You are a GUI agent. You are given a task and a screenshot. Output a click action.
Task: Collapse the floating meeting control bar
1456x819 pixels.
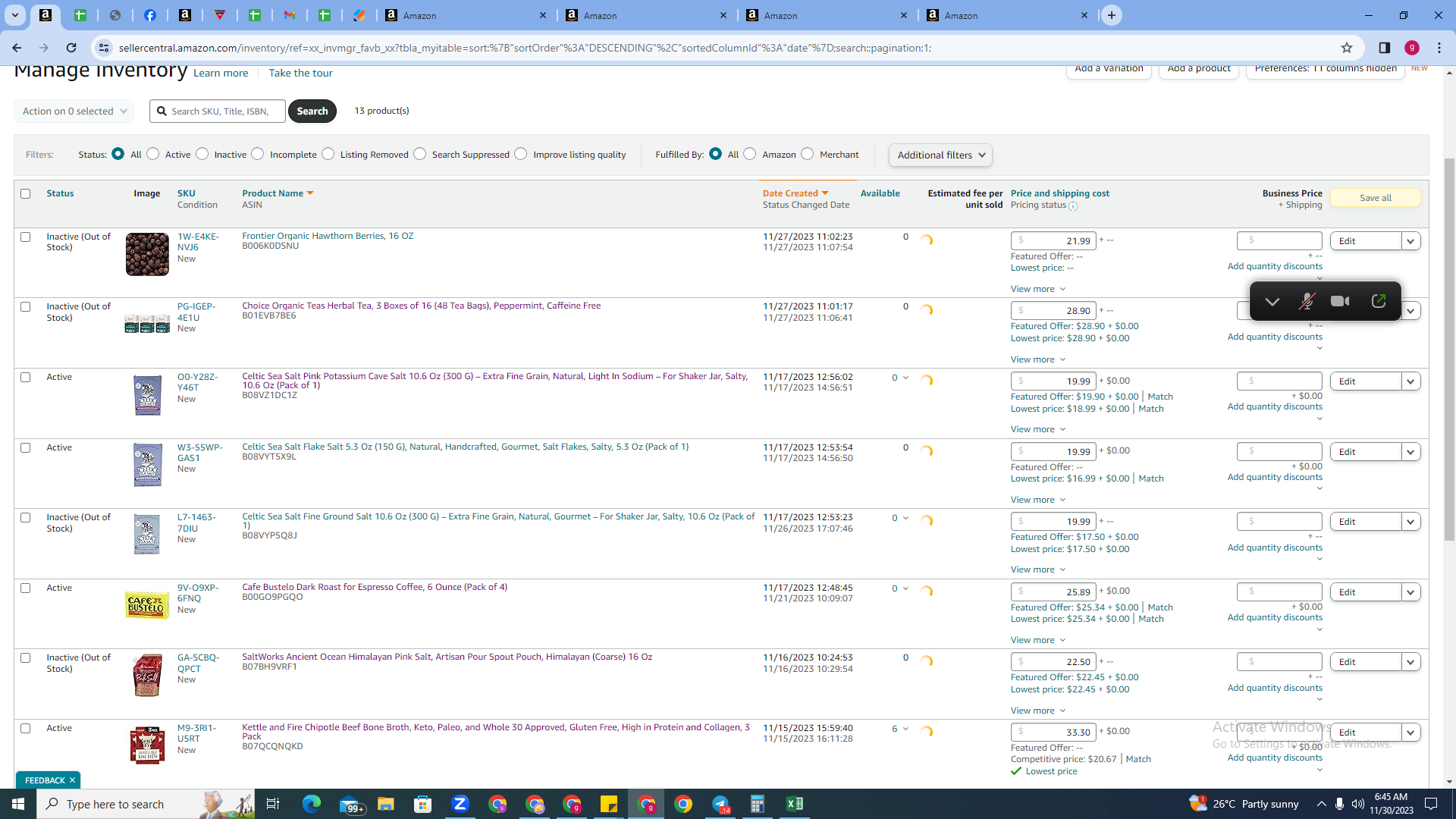(x=1272, y=301)
